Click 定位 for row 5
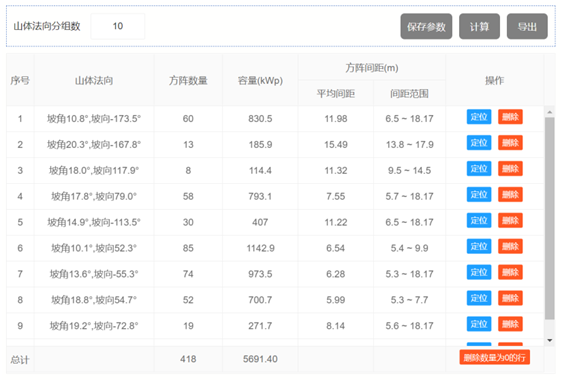 point(479,220)
